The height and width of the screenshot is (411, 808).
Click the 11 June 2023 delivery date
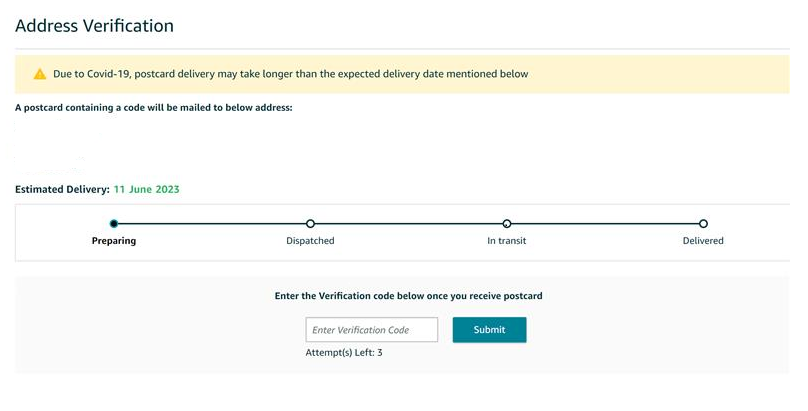(146, 190)
